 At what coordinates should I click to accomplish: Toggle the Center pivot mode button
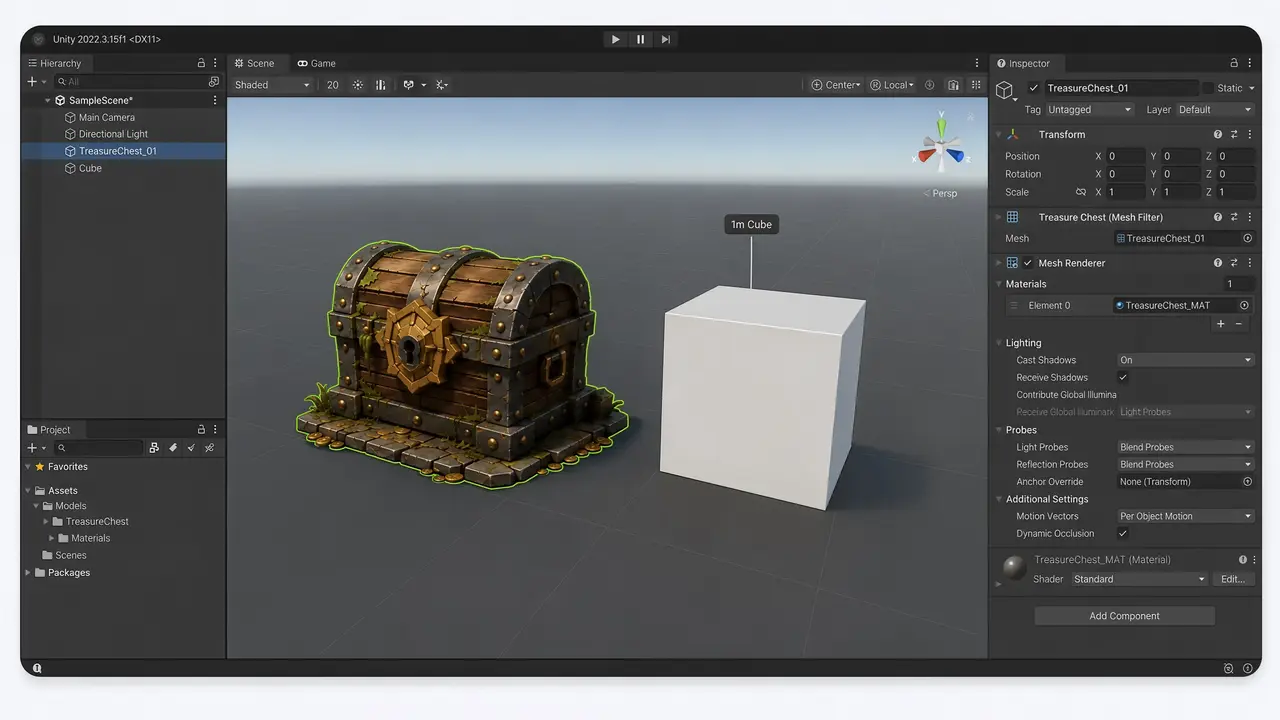836,85
